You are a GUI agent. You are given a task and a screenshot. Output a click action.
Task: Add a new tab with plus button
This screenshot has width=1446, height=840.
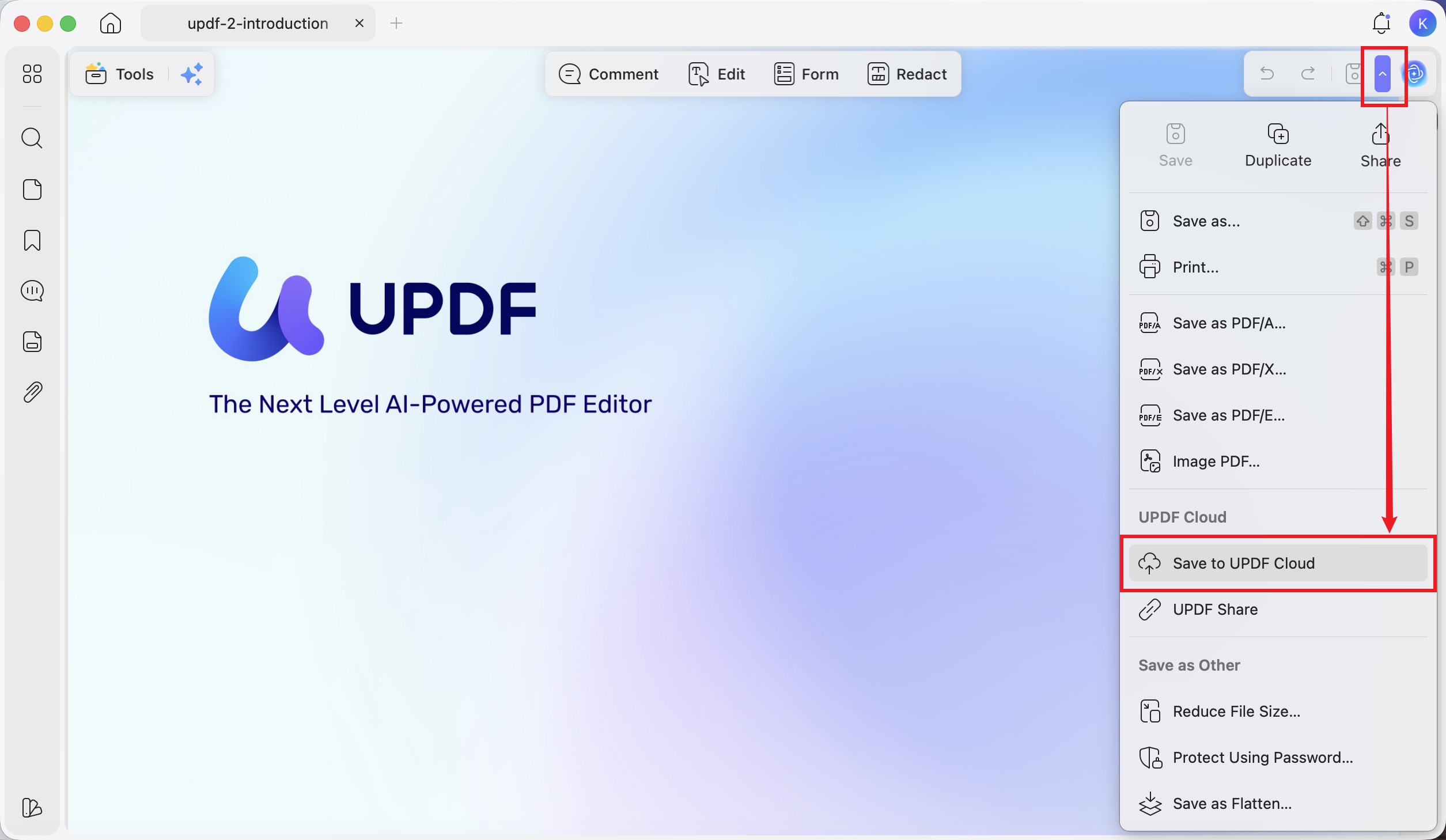[x=396, y=23]
